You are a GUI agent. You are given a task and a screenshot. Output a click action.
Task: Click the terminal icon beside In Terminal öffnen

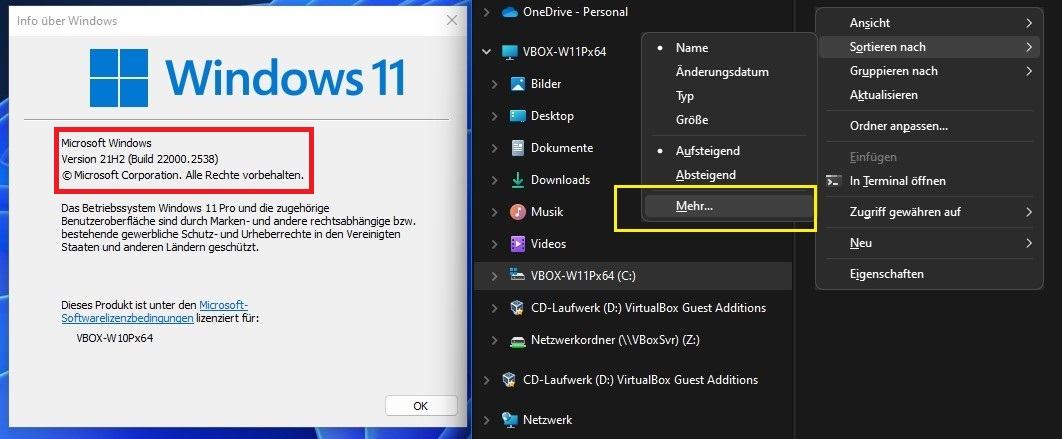(832, 181)
